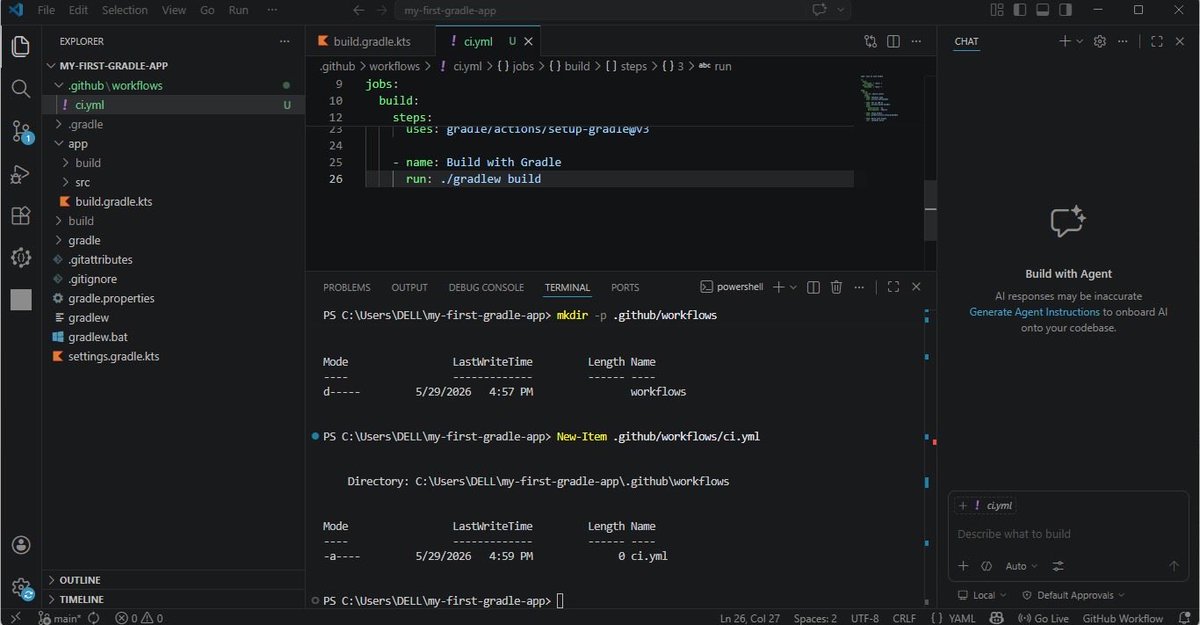The image size is (1200, 625).
Task: Open the Local session target dropdown
Action: 983,595
